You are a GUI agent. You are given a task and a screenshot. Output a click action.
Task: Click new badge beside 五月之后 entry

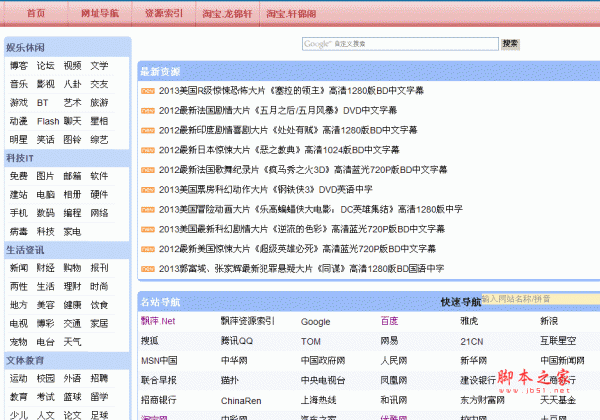(x=148, y=111)
